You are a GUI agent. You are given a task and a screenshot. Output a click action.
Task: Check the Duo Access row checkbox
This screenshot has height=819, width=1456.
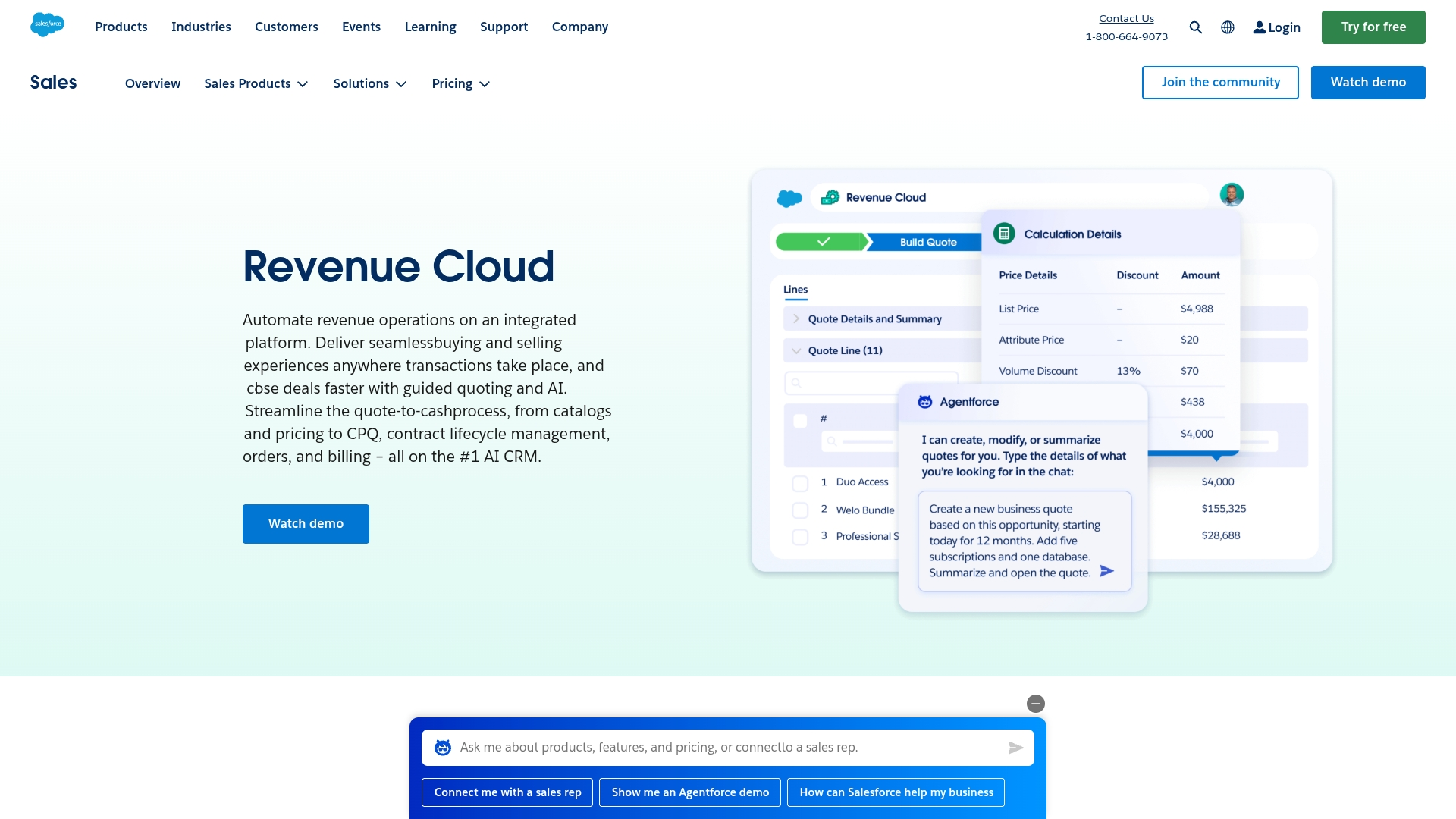(x=800, y=483)
